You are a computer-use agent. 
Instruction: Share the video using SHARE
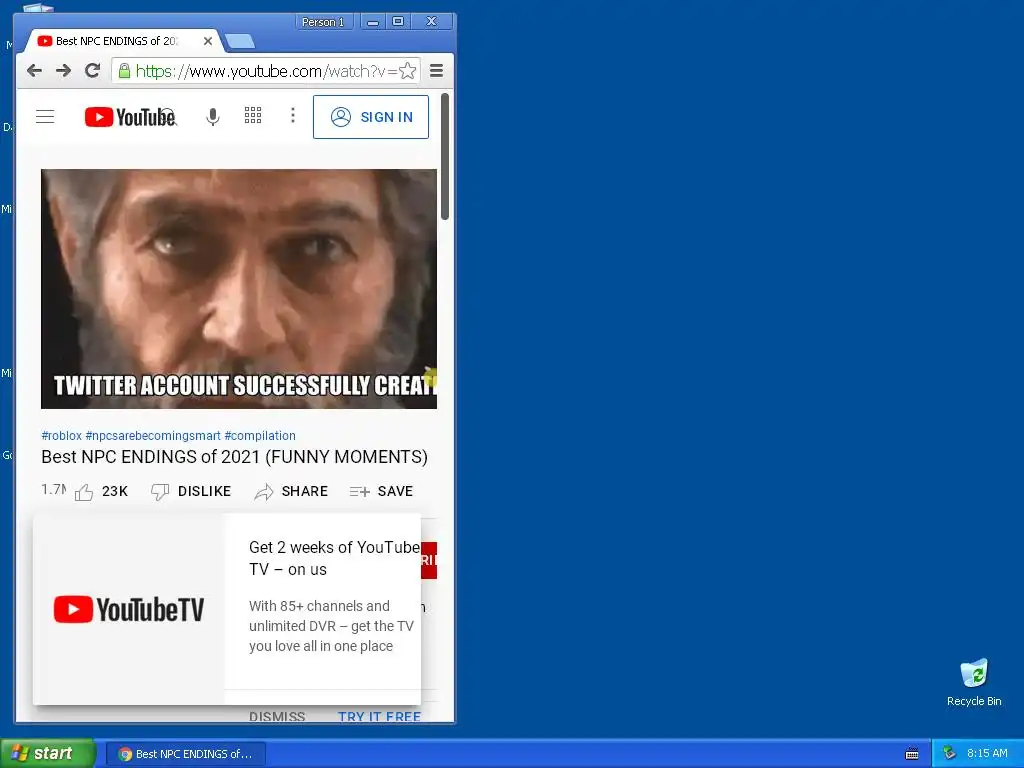click(291, 491)
